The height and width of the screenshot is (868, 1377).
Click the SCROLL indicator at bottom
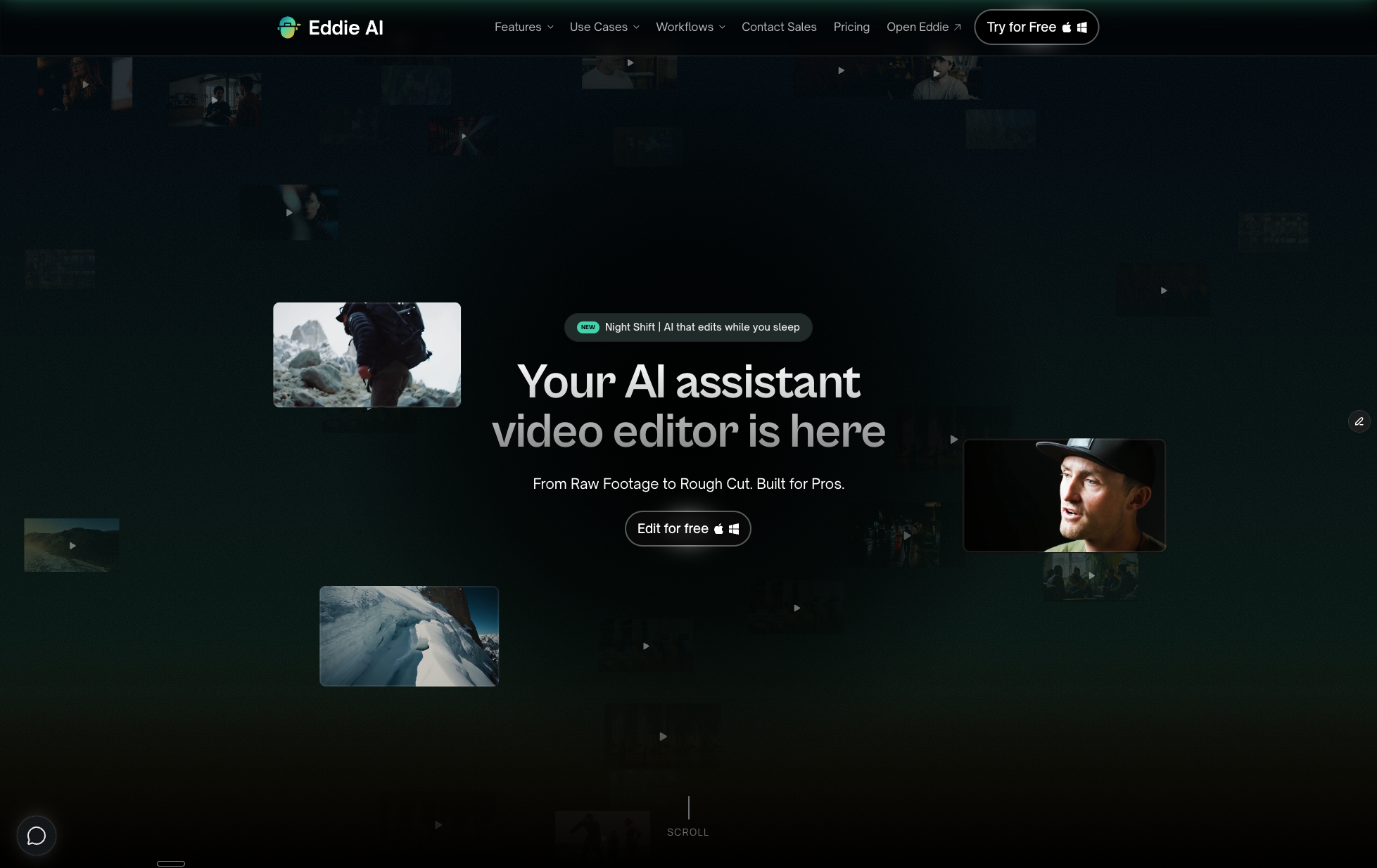pos(687,832)
